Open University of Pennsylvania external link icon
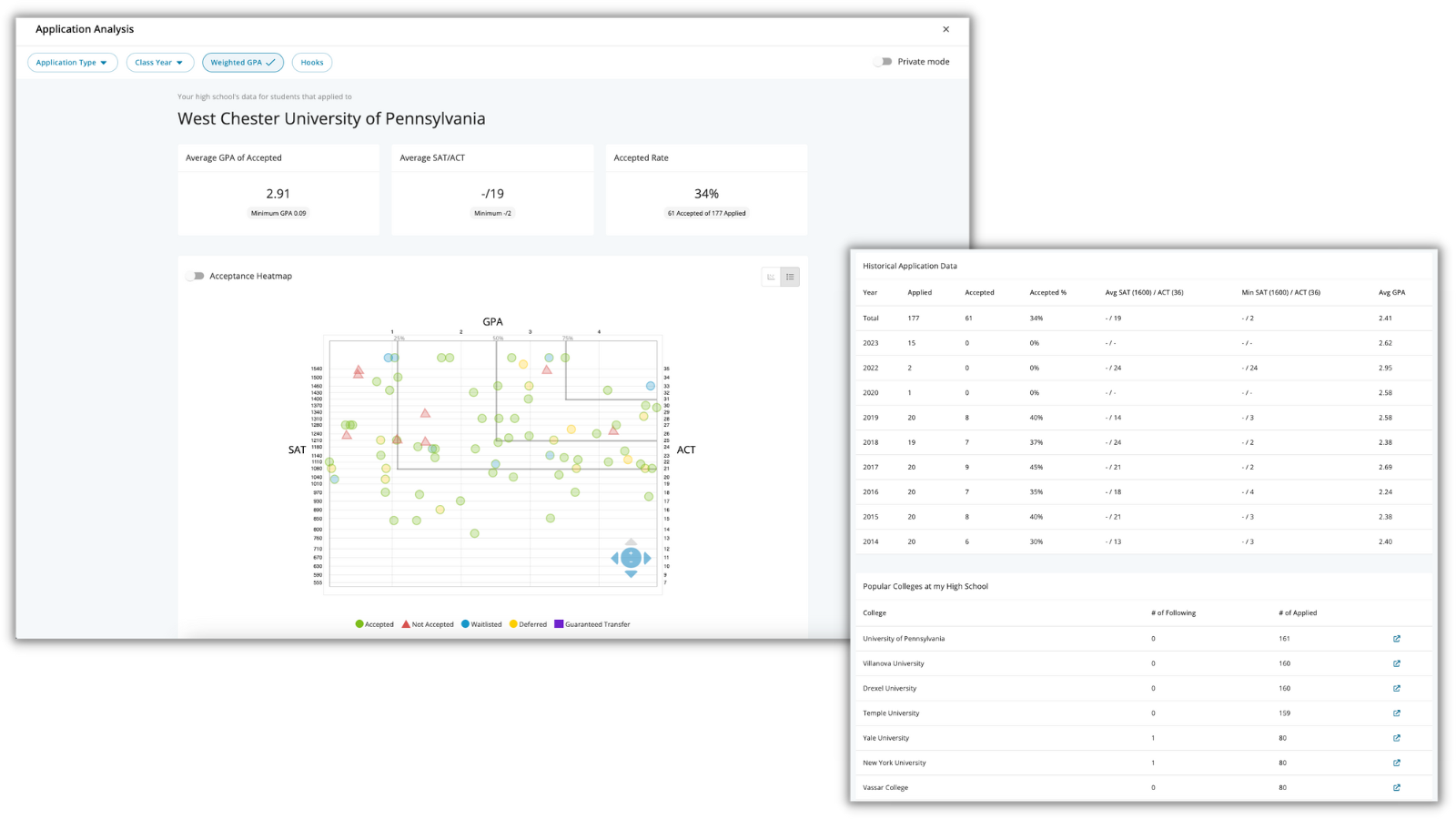Image resolution: width=1456 pixels, height=819 pixels. click(x=1397, y=639)
